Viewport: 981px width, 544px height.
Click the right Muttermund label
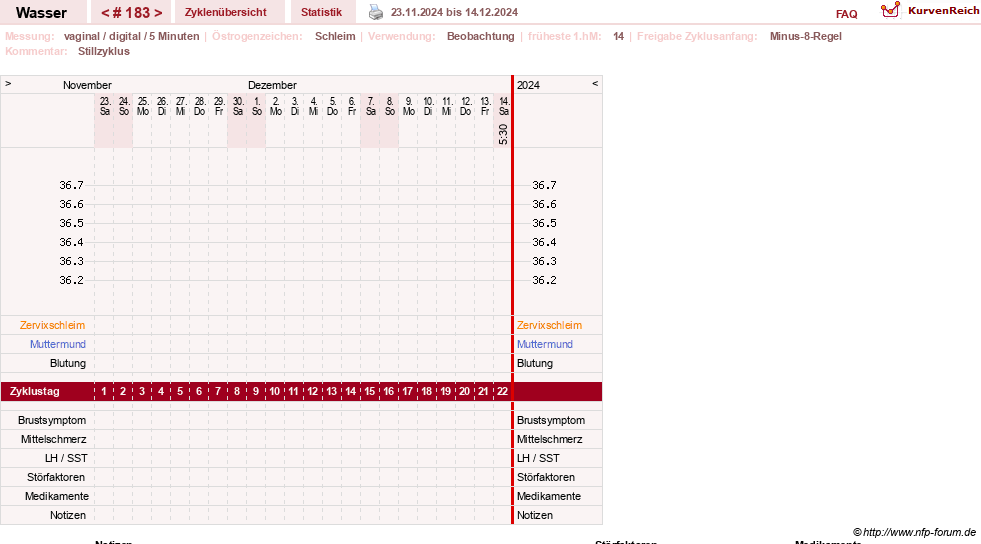pos(544,344)
